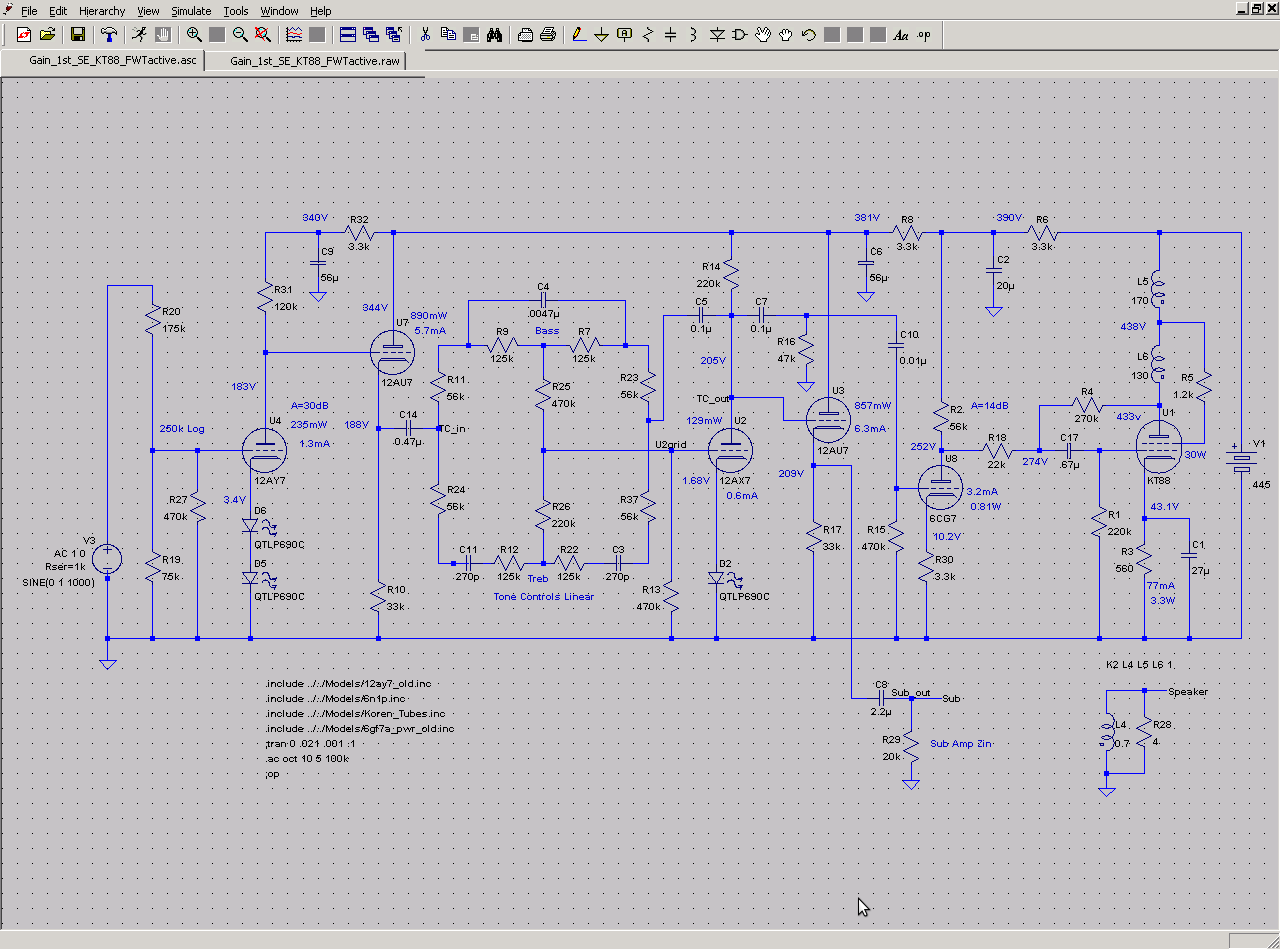1280x949 pixels.
Task: Click the 12AX7 tube U2 symbol
Action: [730, 450]
